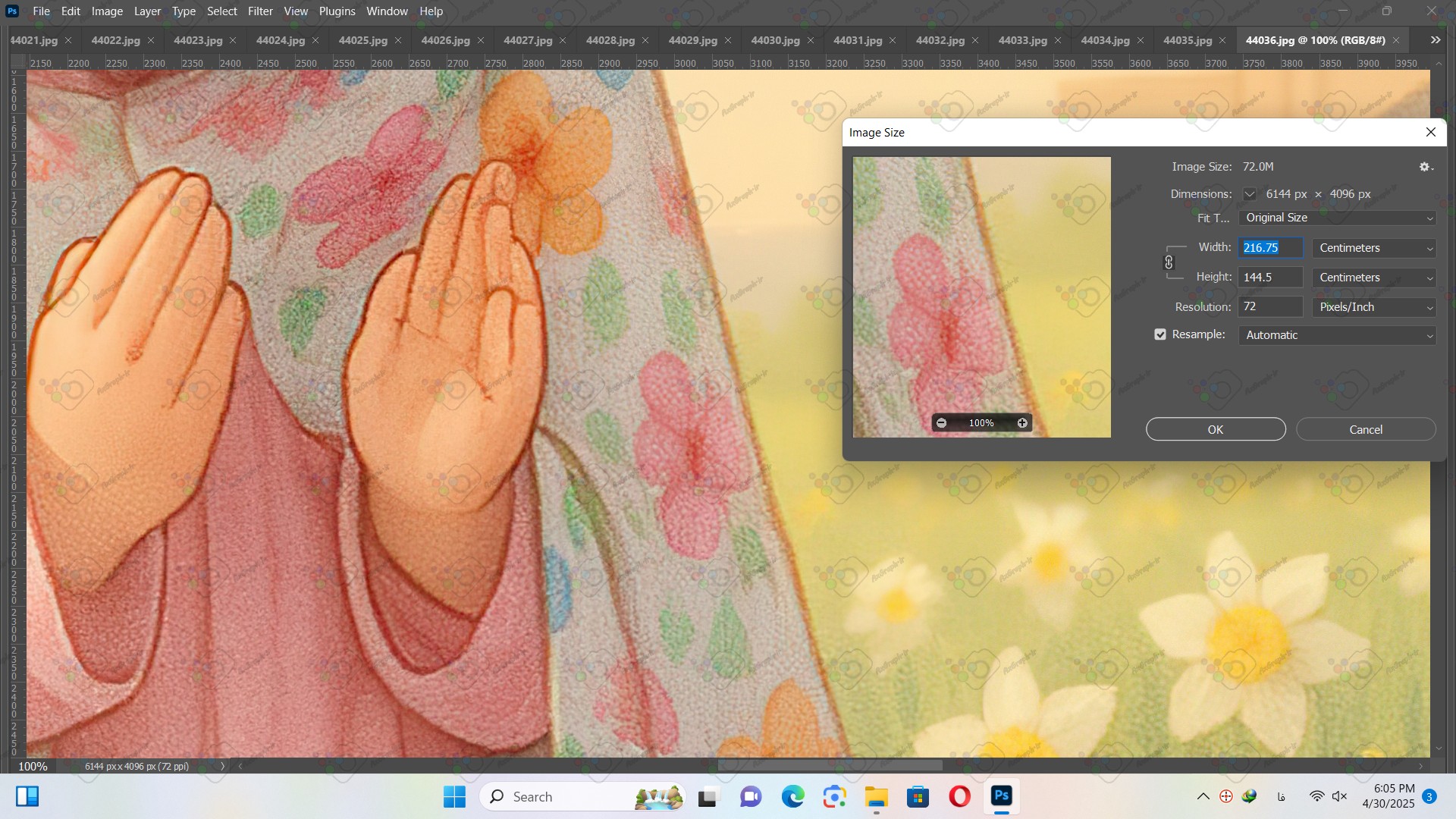The width and height of the screenshot is (1456, 819).
Task: Open the Filter menu
Action: click(260, 11)
